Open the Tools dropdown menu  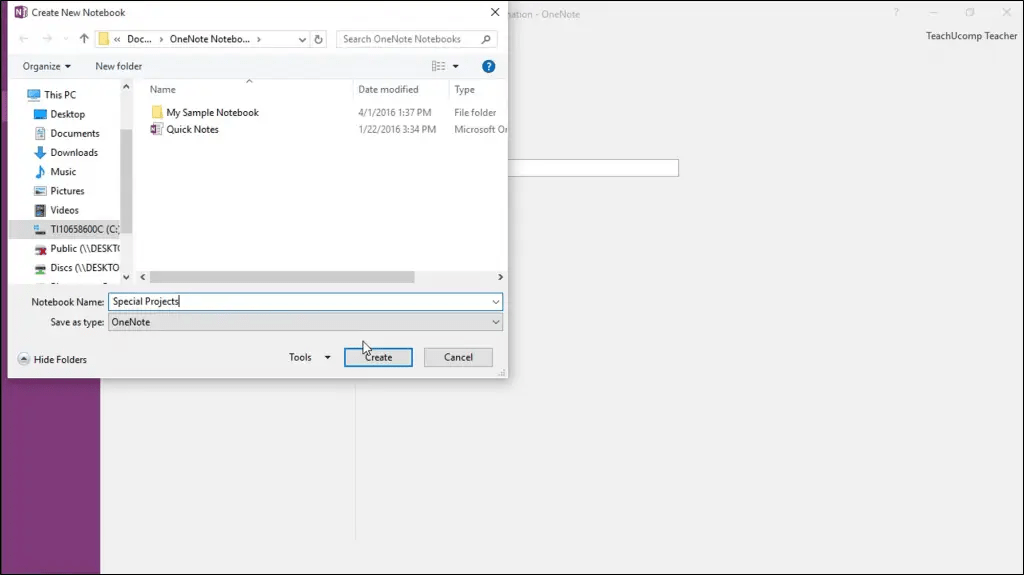(310, 357)
